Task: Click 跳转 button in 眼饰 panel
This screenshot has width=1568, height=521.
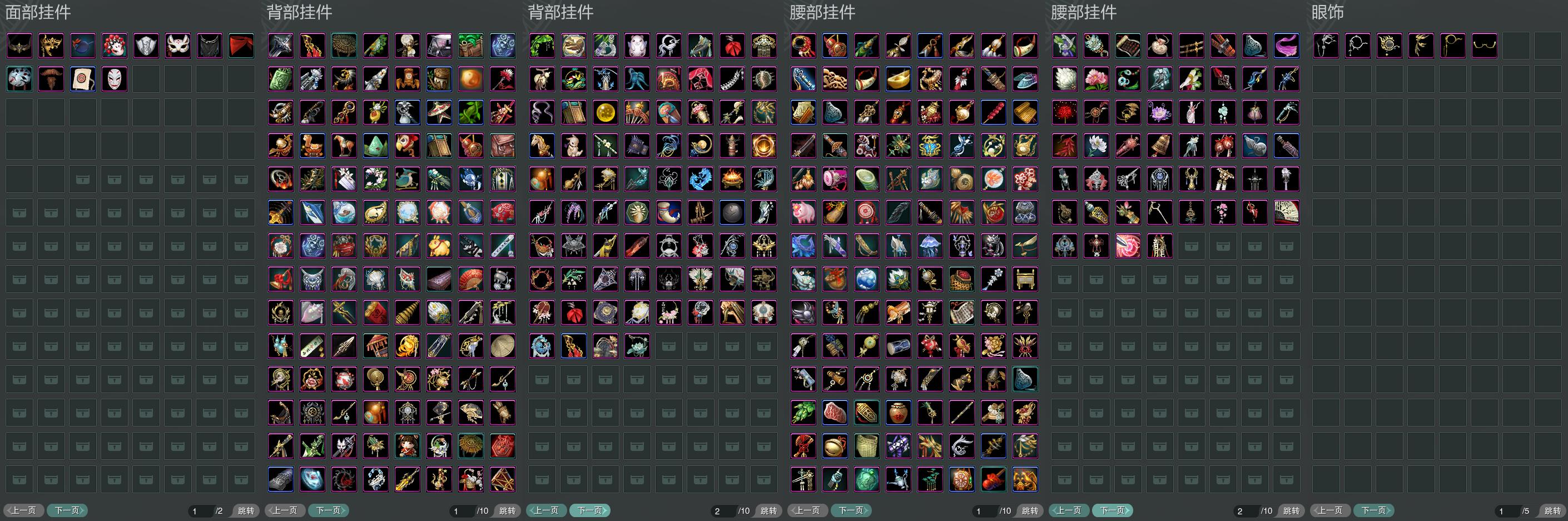Action: coord(1552,510)
